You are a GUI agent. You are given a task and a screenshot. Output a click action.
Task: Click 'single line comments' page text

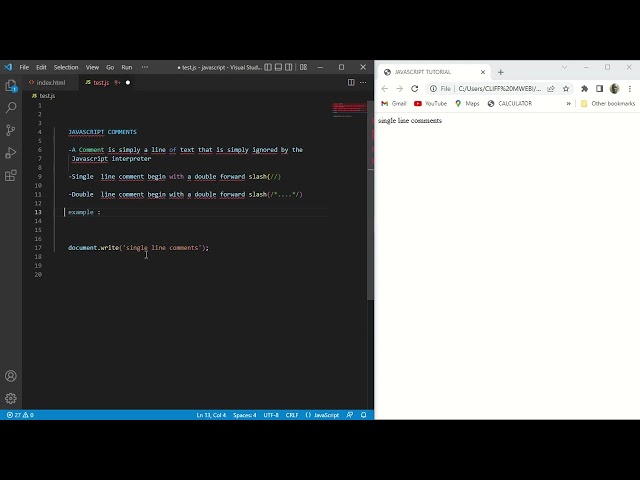410,120
